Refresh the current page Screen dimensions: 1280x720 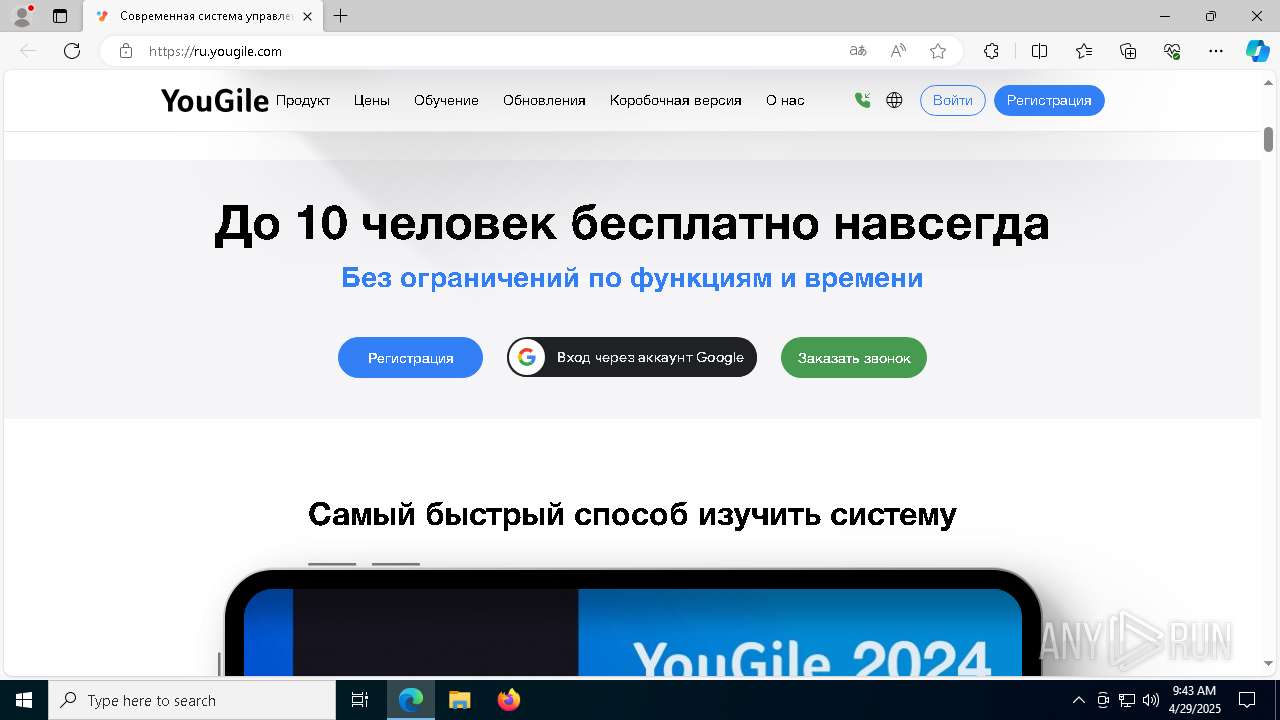point(72,51)
